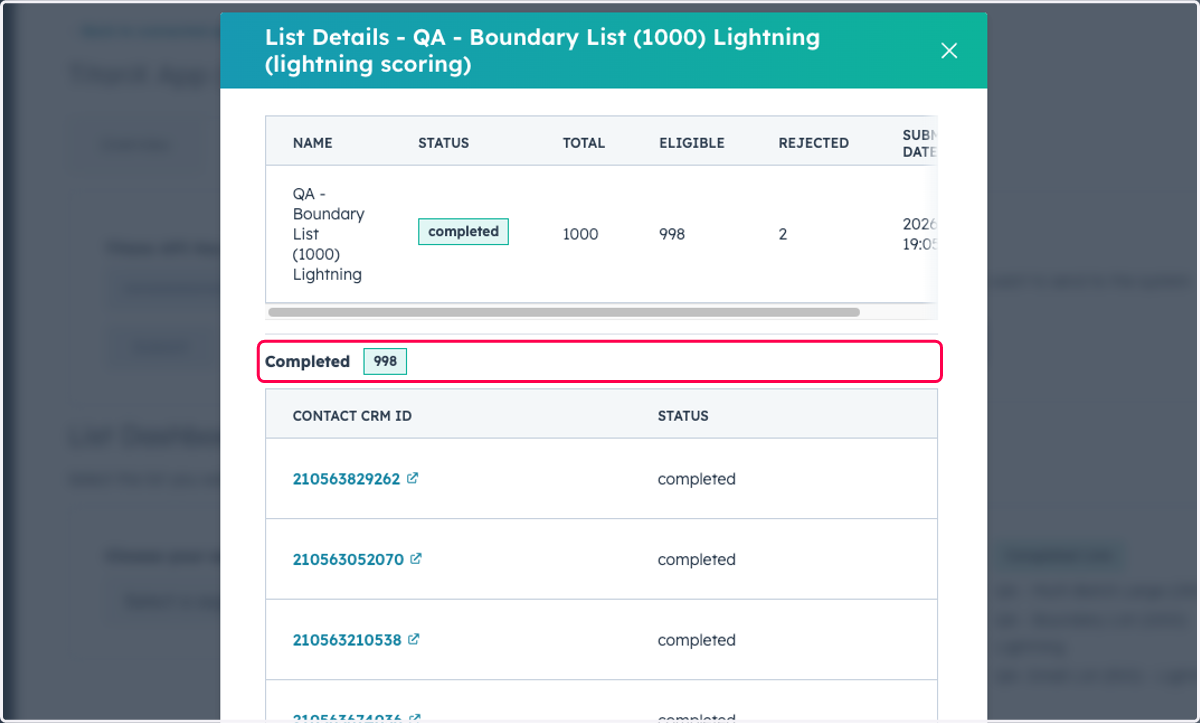
Task: Click the CONTACT CRM ID column header
Action: (352, 416)
